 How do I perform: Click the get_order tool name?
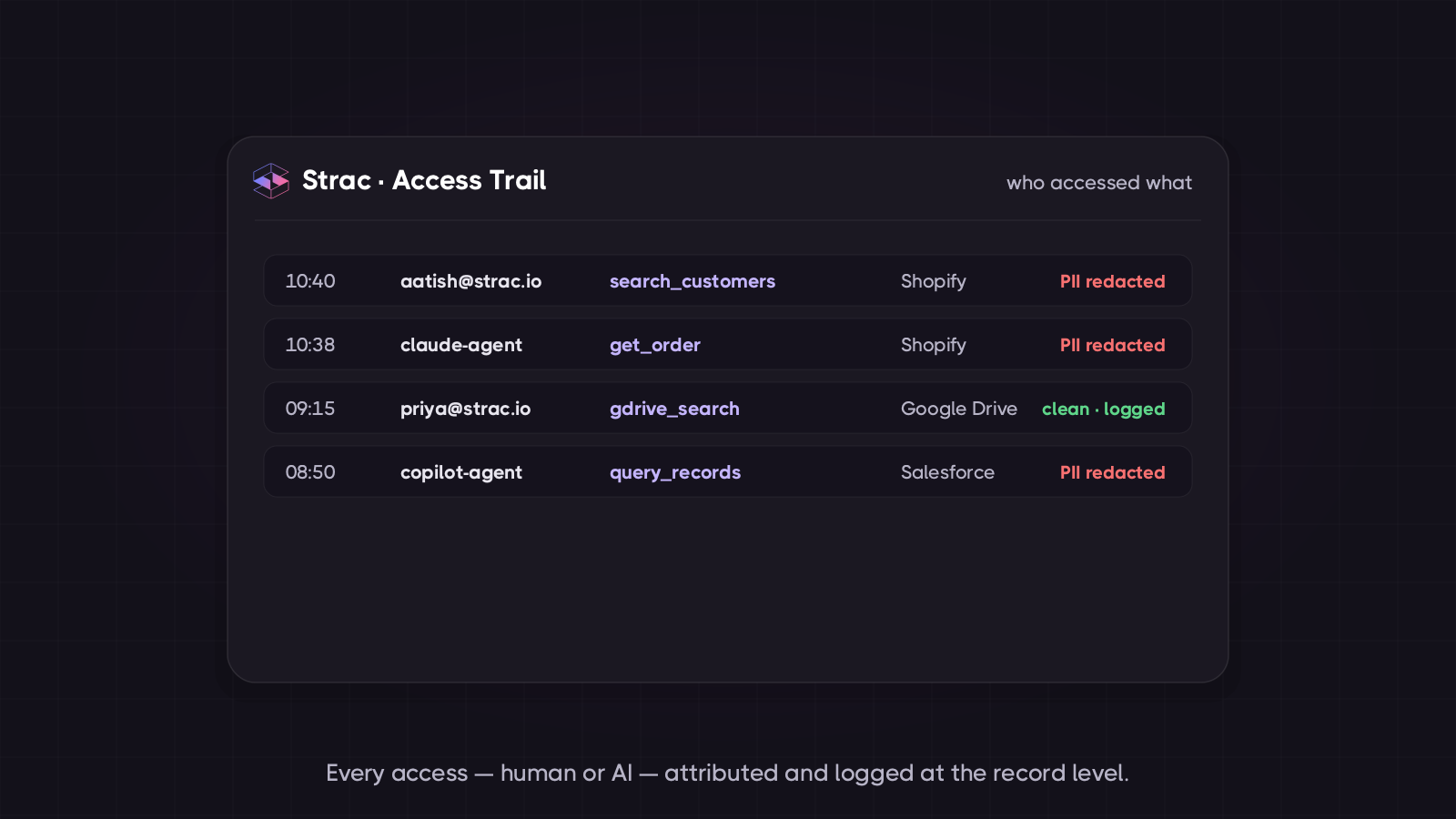(x=655, y=346)
